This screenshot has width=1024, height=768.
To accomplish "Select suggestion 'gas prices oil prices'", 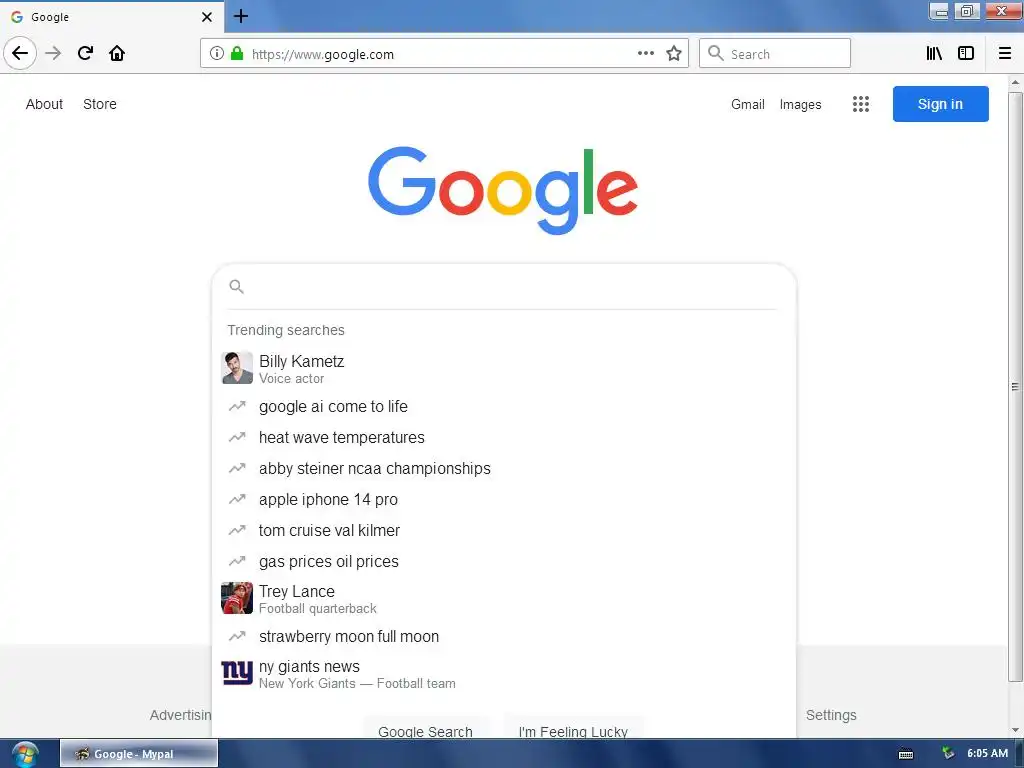I will 504,562.
